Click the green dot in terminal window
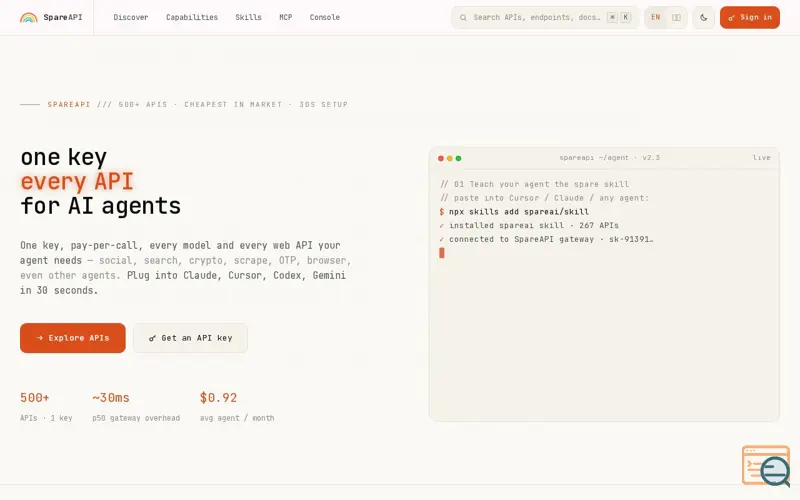 (458, 158)
